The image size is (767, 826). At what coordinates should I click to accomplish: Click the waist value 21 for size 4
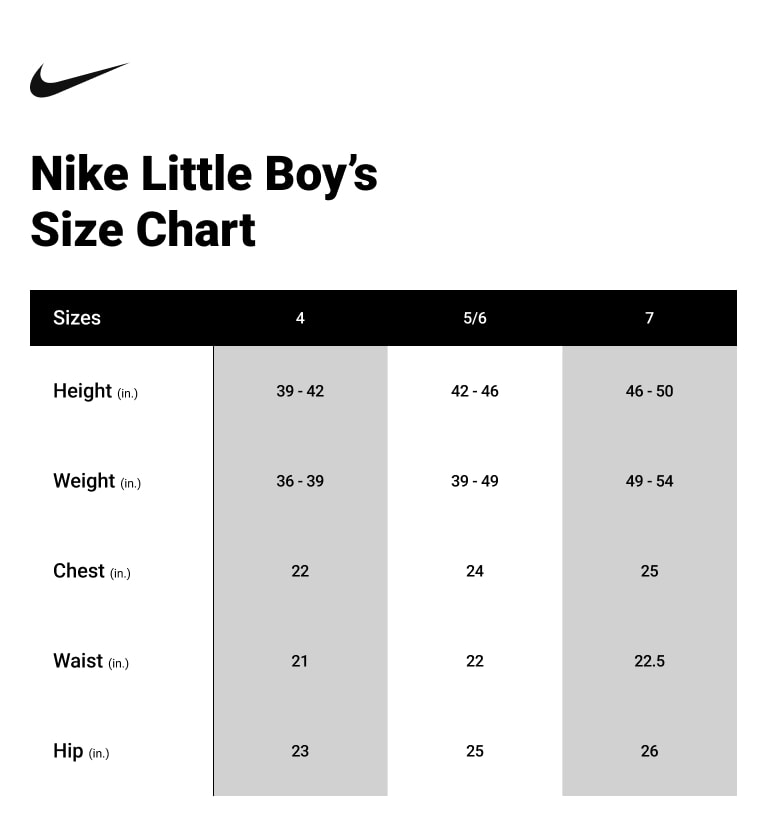[300, 661]
